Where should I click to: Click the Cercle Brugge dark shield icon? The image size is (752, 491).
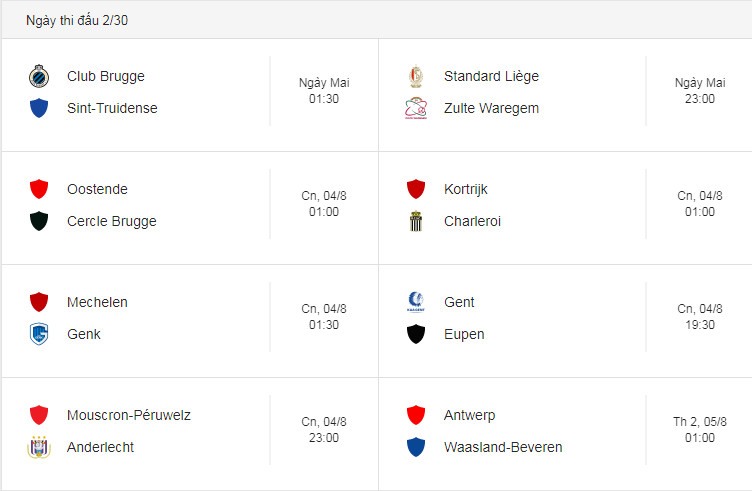coord(39,221)
